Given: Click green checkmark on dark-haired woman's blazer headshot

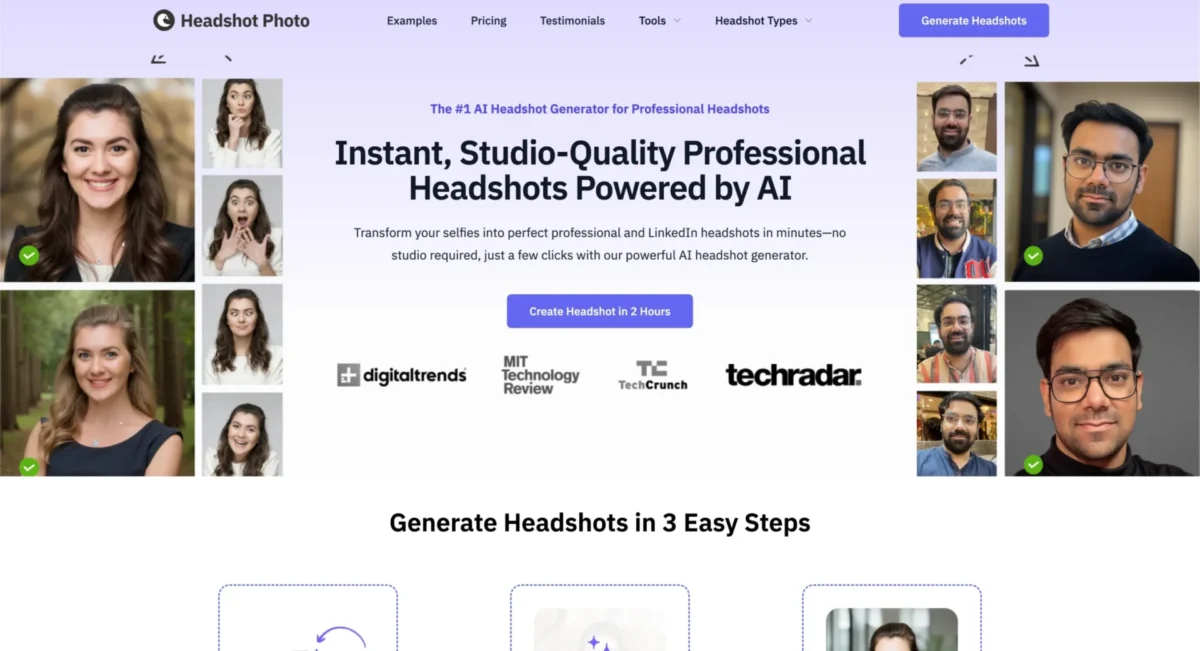Looking at the screenshot, I should (x=29, y=256).
